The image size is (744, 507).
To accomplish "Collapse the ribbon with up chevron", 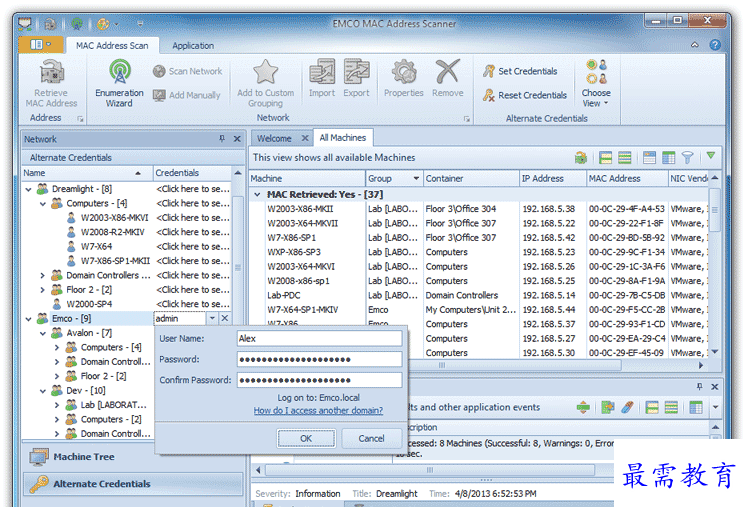I will pyautogui.click(x=695, y=45).
